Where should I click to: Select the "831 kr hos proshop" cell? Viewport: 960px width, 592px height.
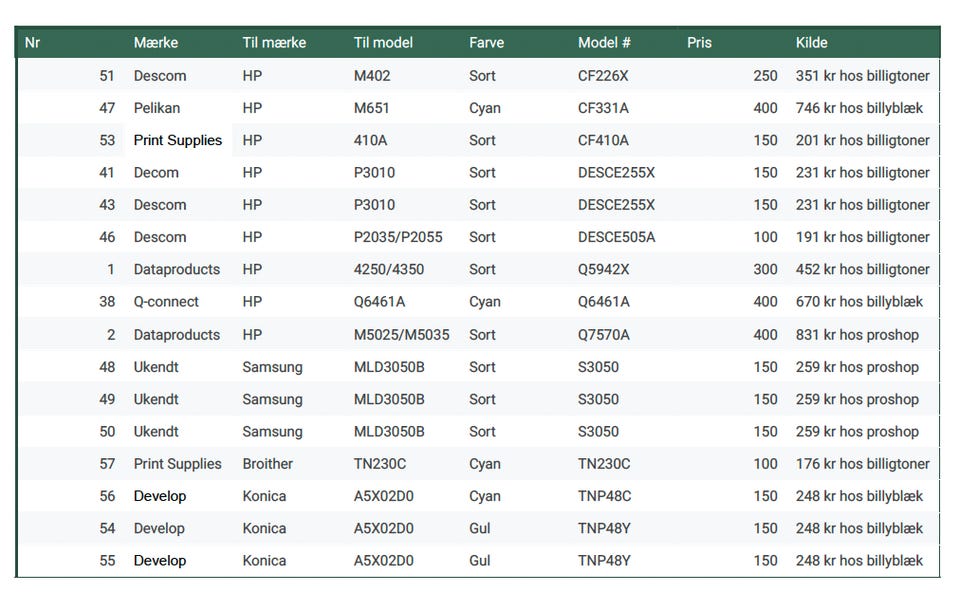(x=857, y=335)
